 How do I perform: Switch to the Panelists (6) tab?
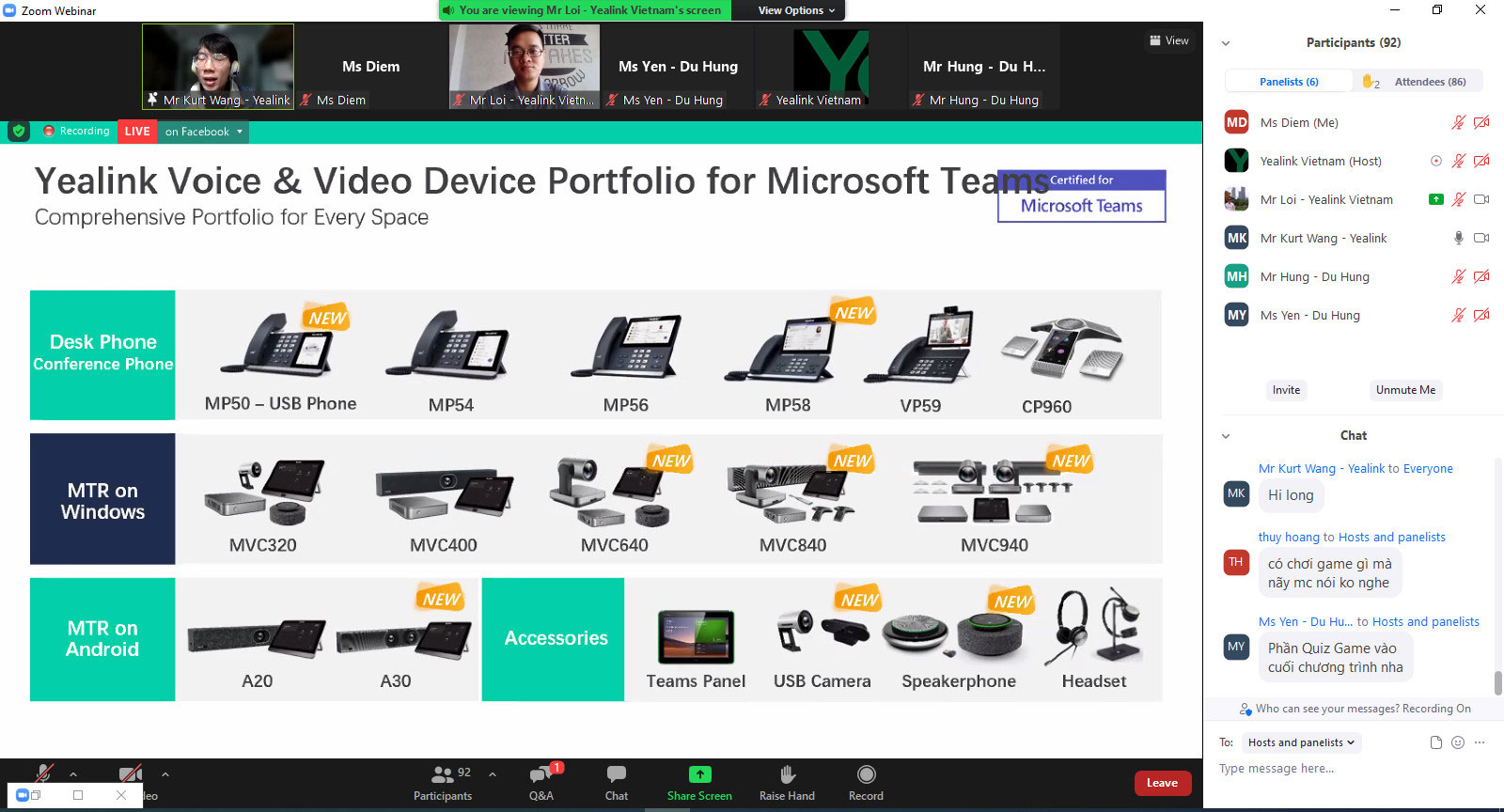(x=1289, y=82)
